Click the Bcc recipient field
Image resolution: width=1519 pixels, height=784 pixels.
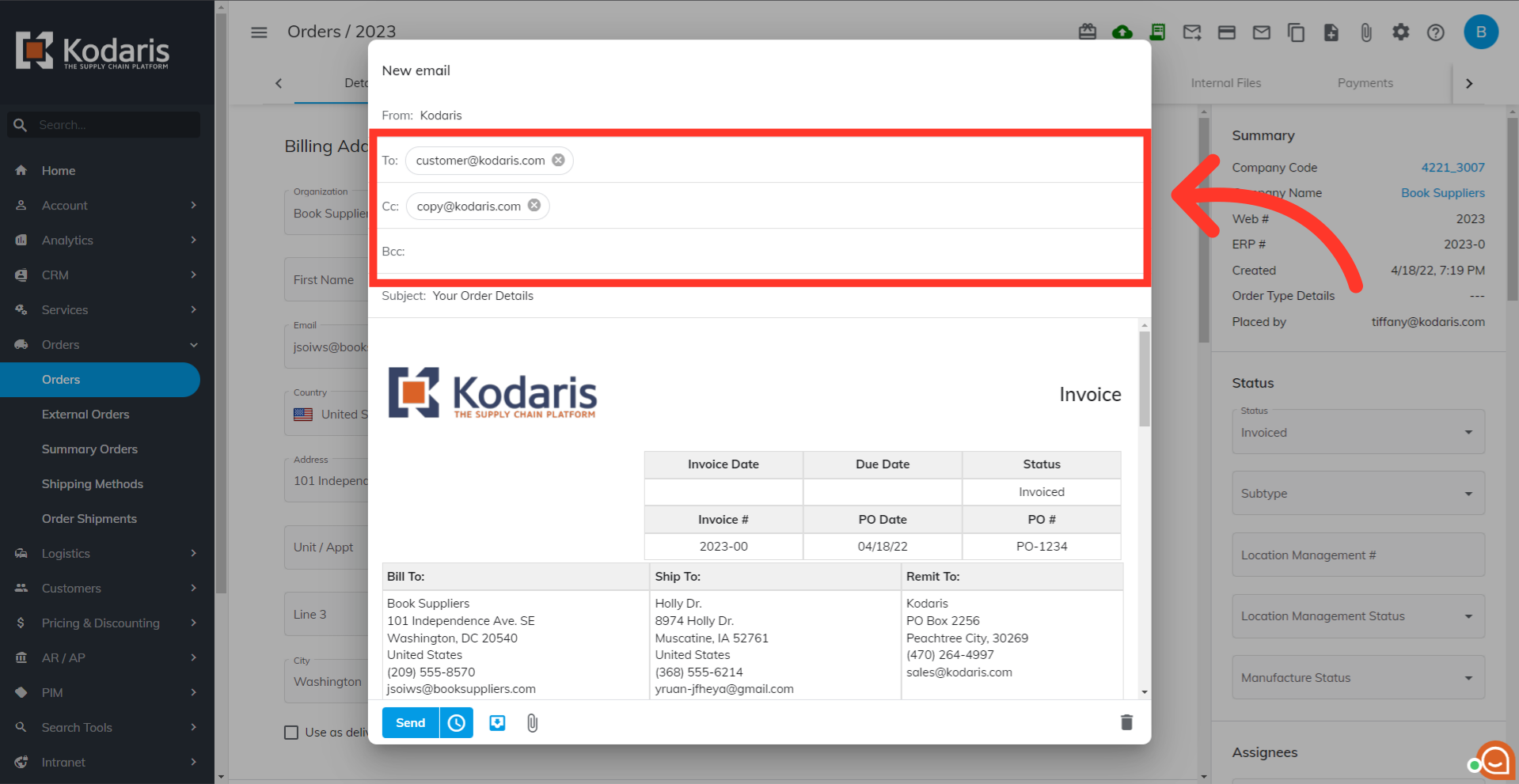(760, 252)
